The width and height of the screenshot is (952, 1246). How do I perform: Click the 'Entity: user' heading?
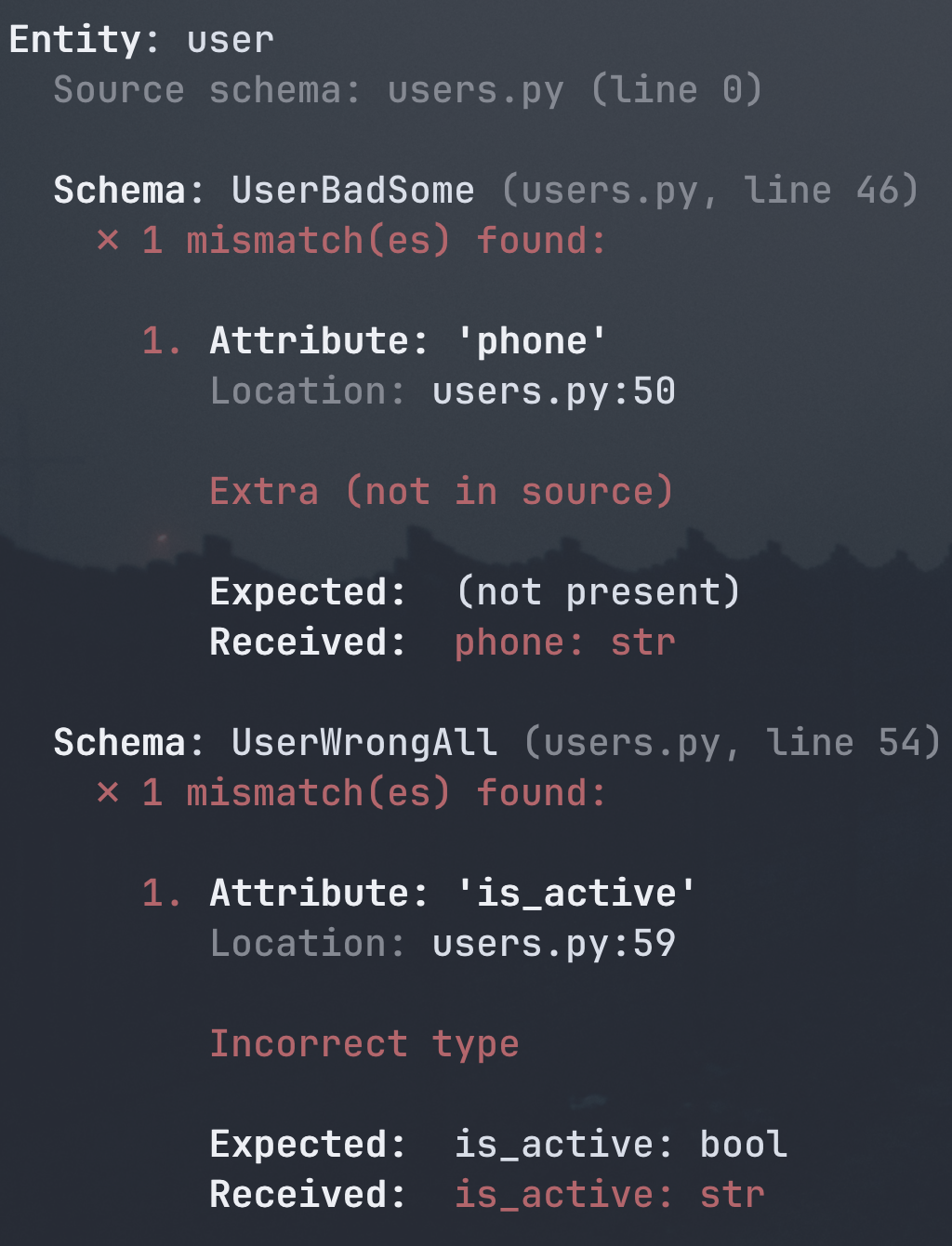tap(141, 40)
